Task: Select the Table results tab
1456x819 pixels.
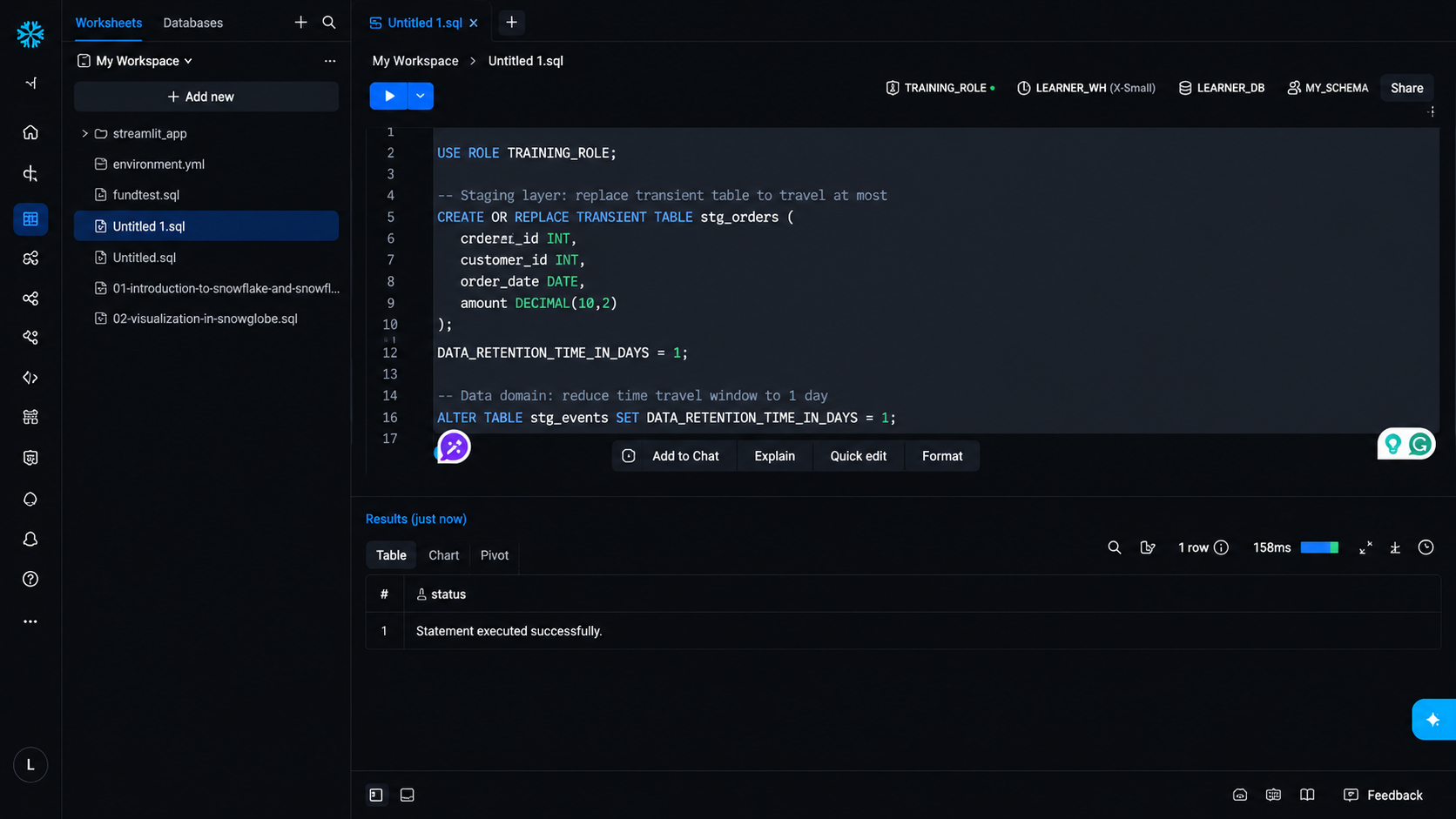Action: [391, 555]
